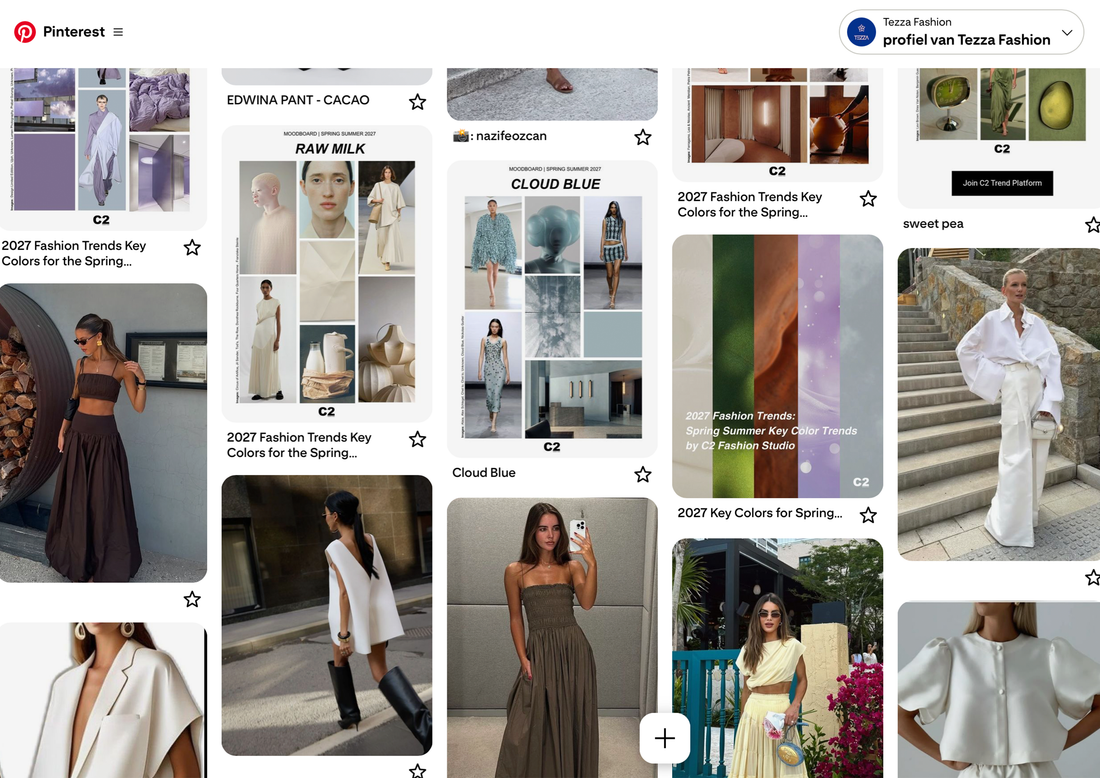1100x778 pixels.
Task: Open the Raw Milk moodboard thumbnail
Action: click(x=326, y=270)
